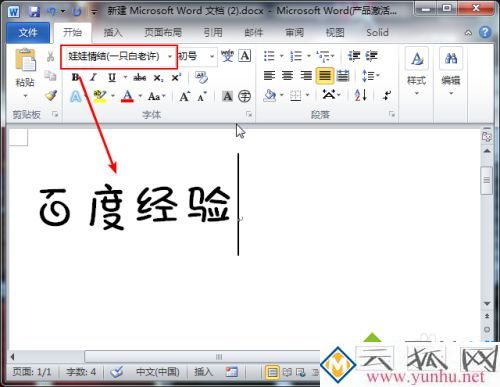Toggle Italic formatting
The width and height of the screenshot is (500, 387).
93,77
